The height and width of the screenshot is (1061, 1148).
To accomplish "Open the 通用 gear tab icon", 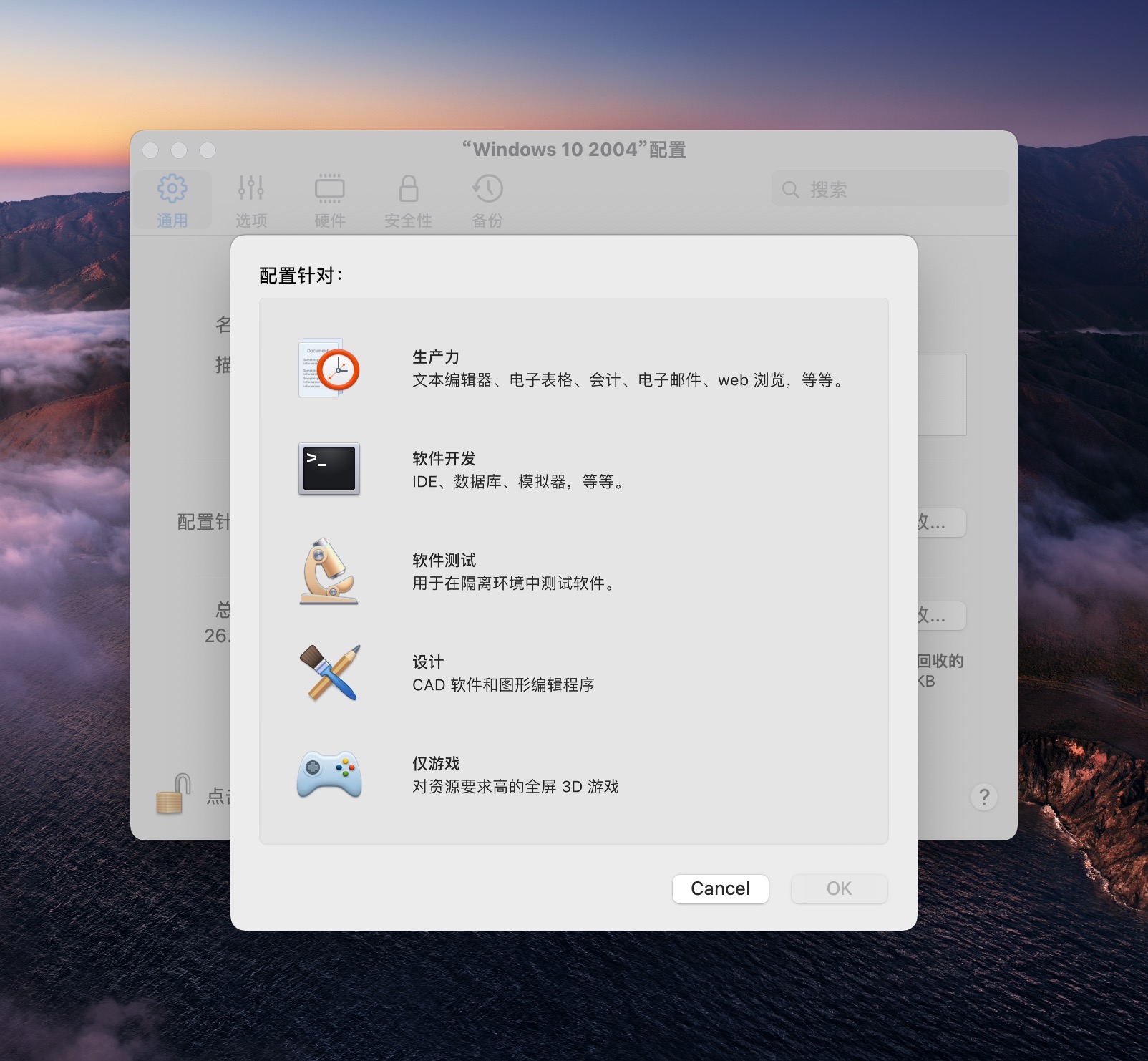I will [172, 189].
